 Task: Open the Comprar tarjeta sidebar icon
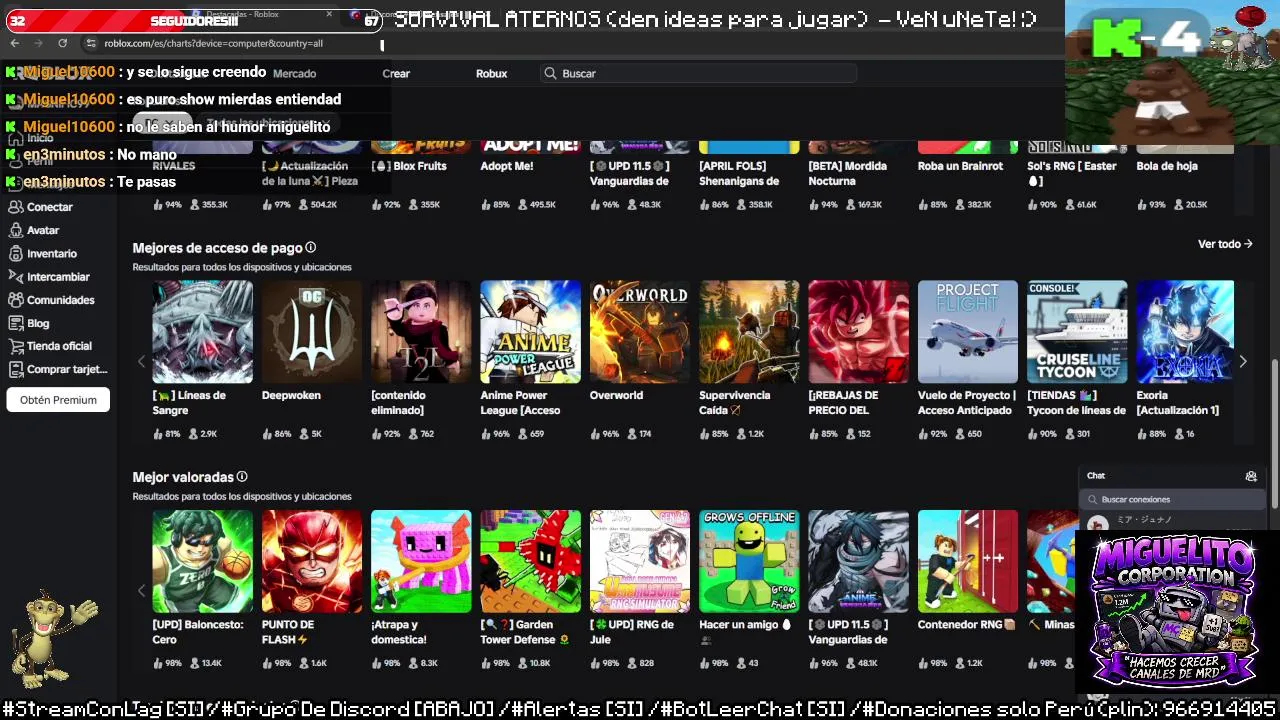click(x=15, y=369)
